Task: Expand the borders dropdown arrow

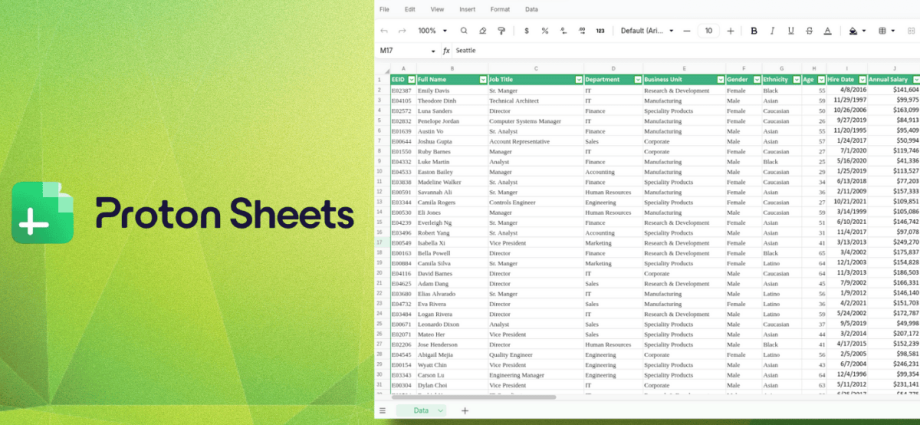Action: coord(893,31)
